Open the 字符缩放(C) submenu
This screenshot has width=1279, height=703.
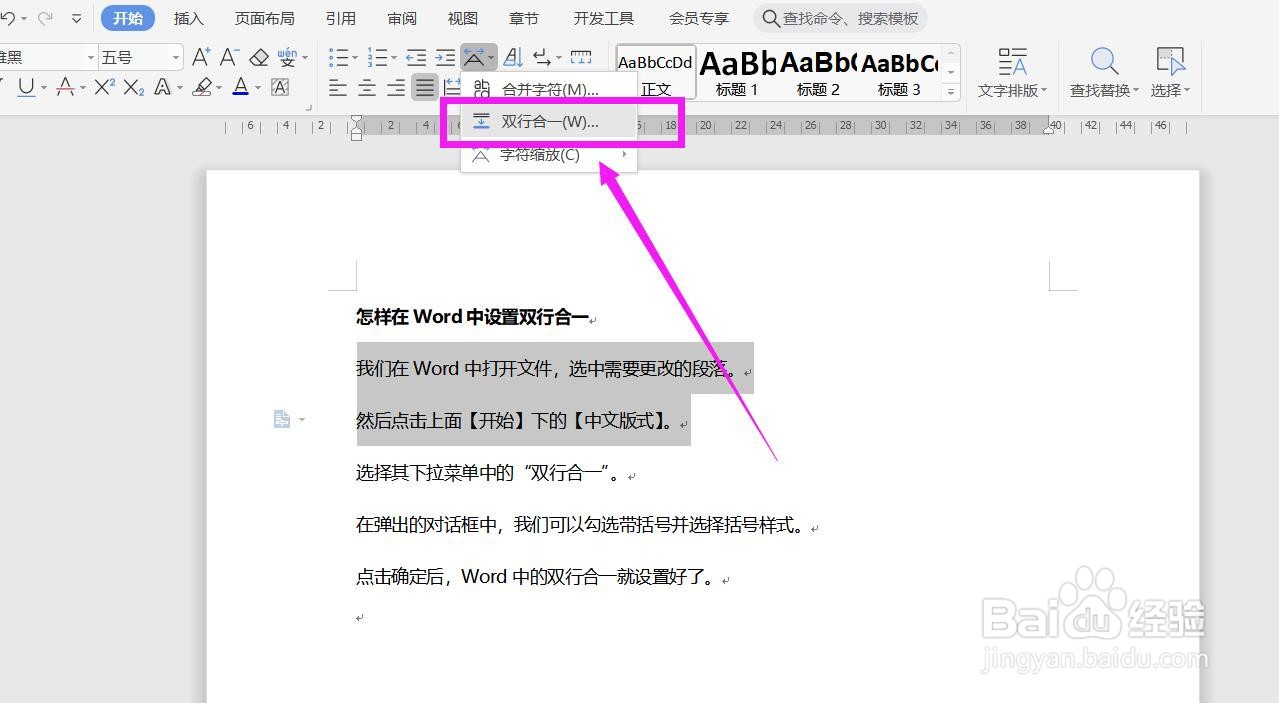click(x=549, y=154)
